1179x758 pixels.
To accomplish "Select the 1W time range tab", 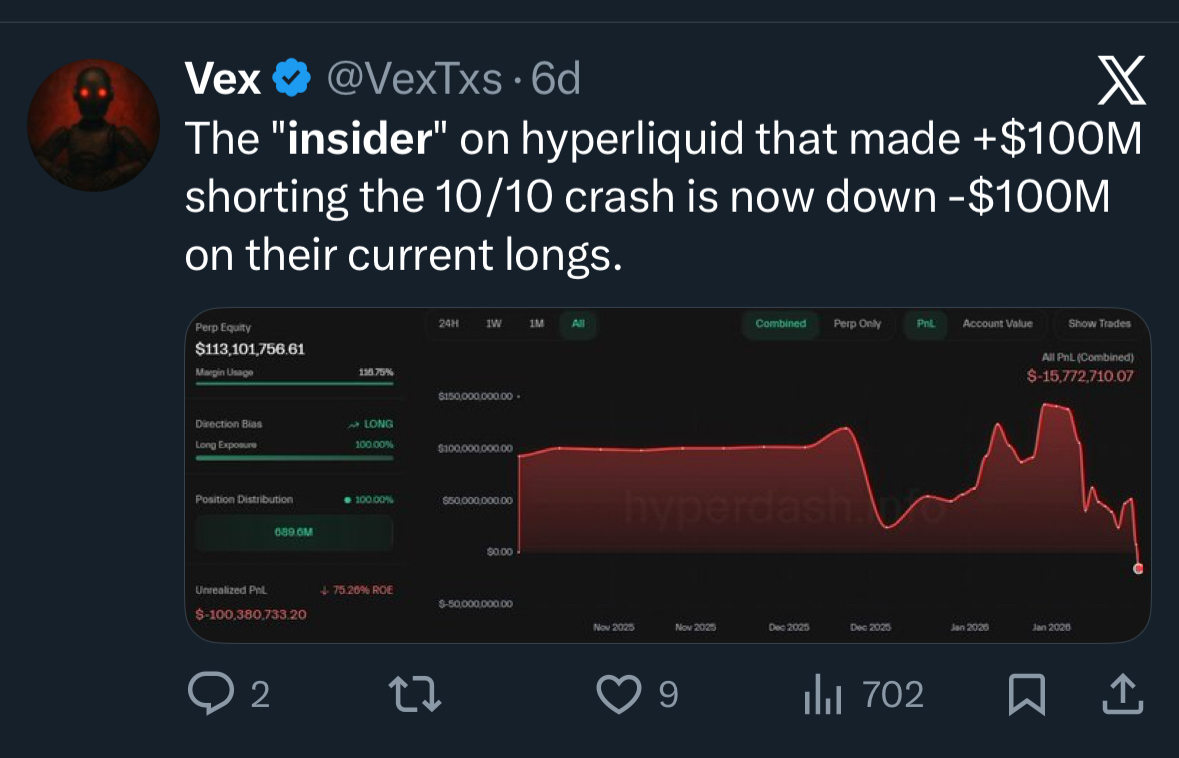I will click(x=493, y=323).
